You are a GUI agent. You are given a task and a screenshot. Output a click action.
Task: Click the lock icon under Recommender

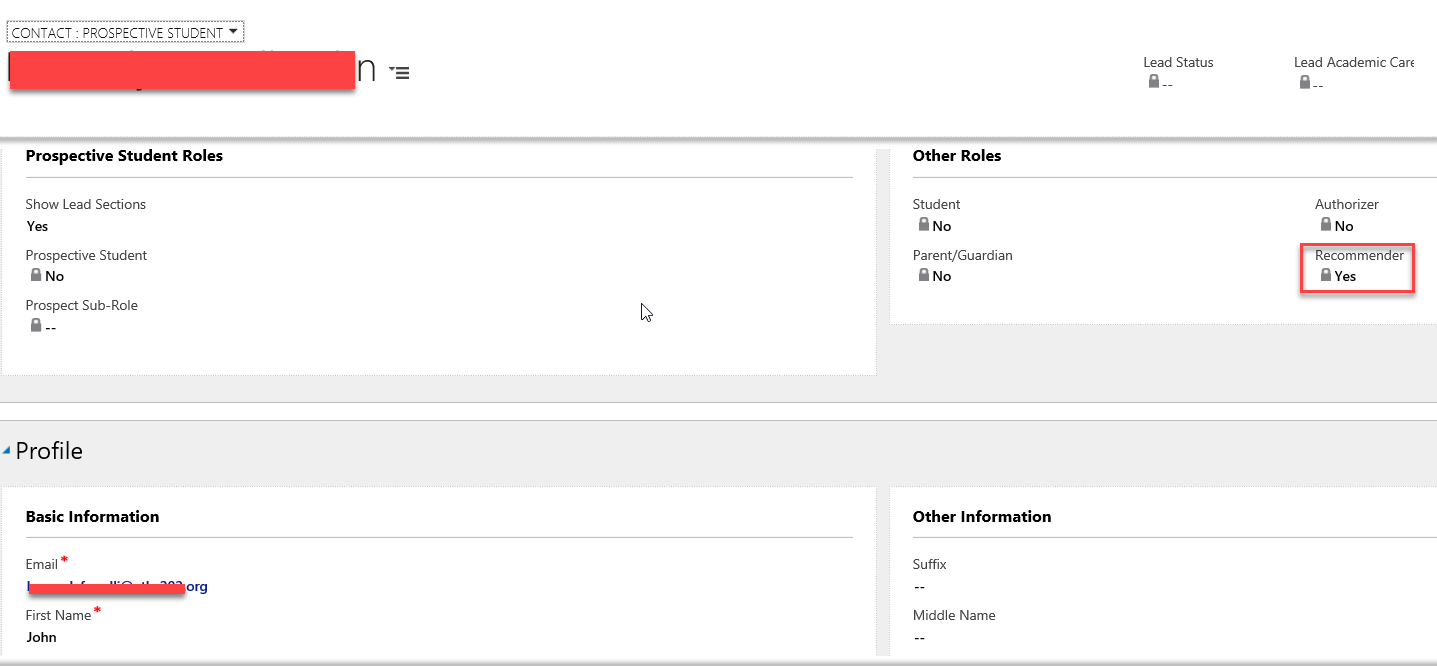tap(1326, 275)
